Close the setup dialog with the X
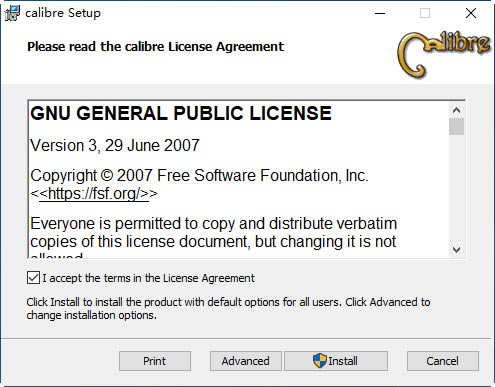 471,13
